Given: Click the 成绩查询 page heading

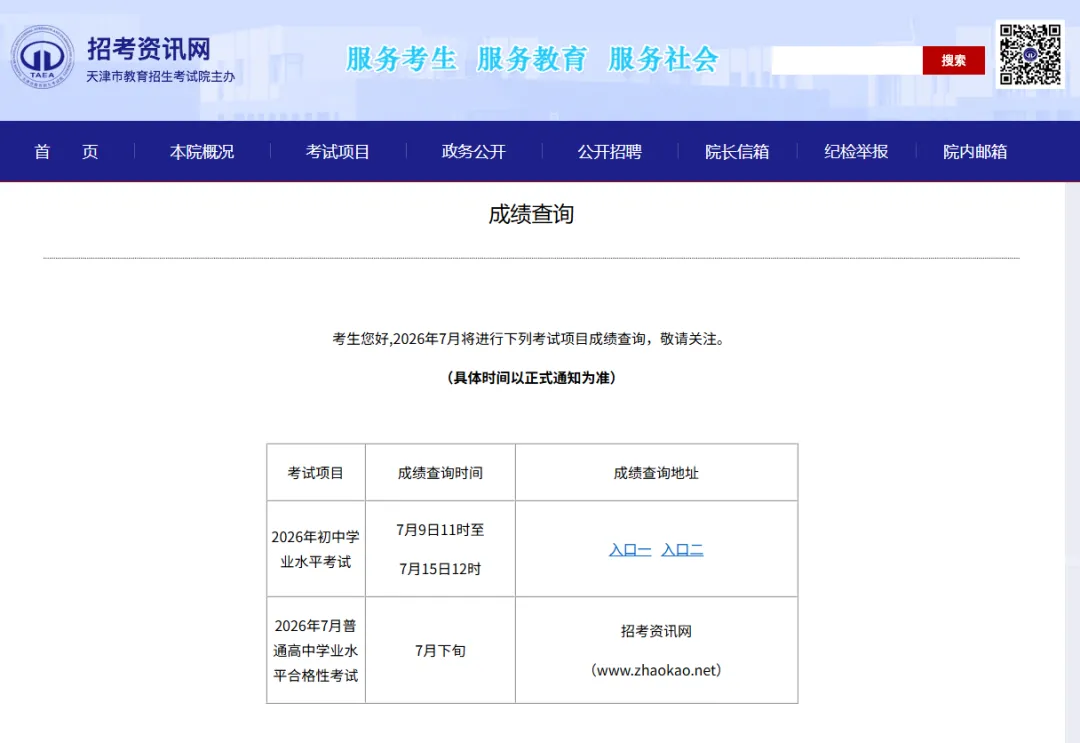Looking at the screenshot, I should [531, 214].
